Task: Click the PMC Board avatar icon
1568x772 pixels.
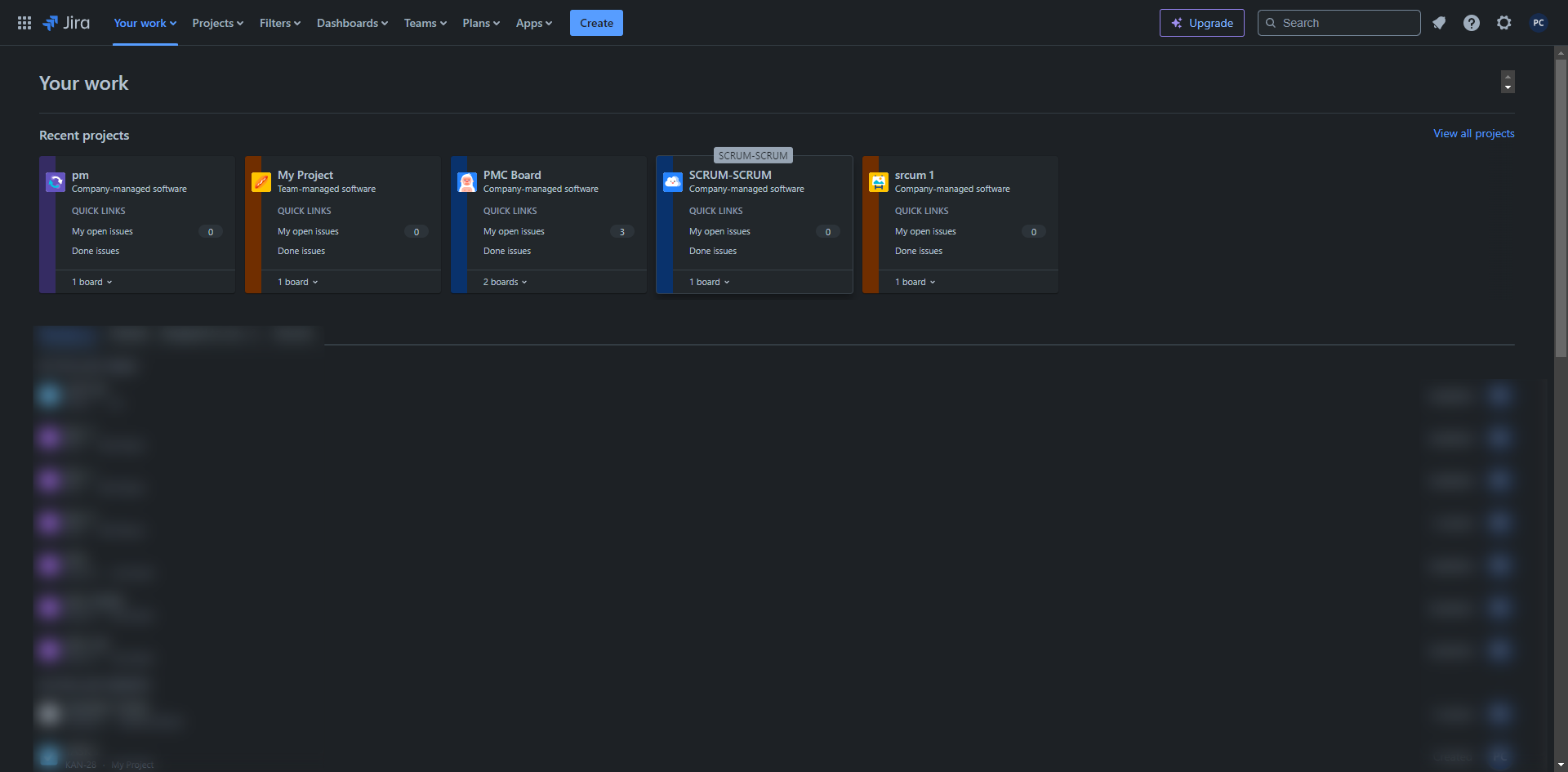Action: tap(467, 182)
